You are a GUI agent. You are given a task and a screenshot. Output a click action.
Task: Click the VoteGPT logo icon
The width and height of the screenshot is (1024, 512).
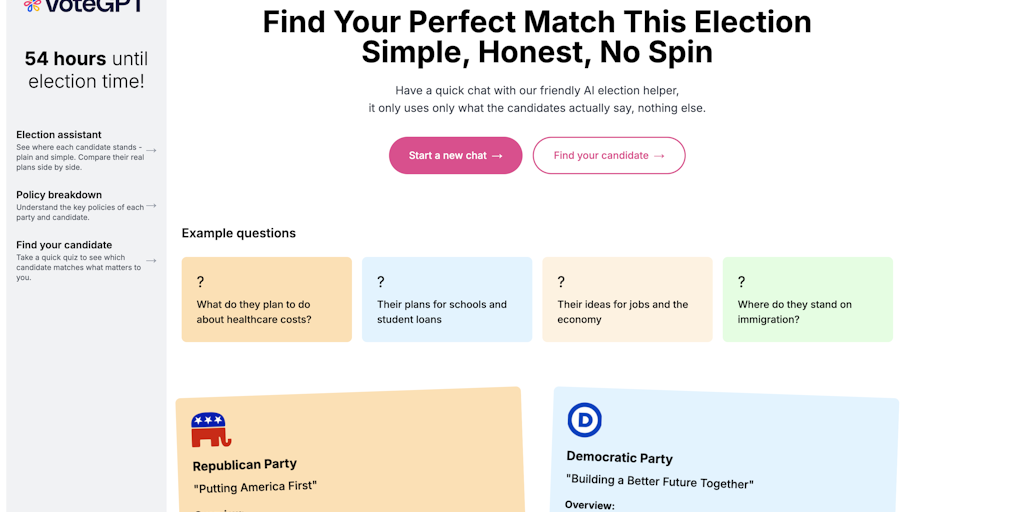click(x=32, y=5)
